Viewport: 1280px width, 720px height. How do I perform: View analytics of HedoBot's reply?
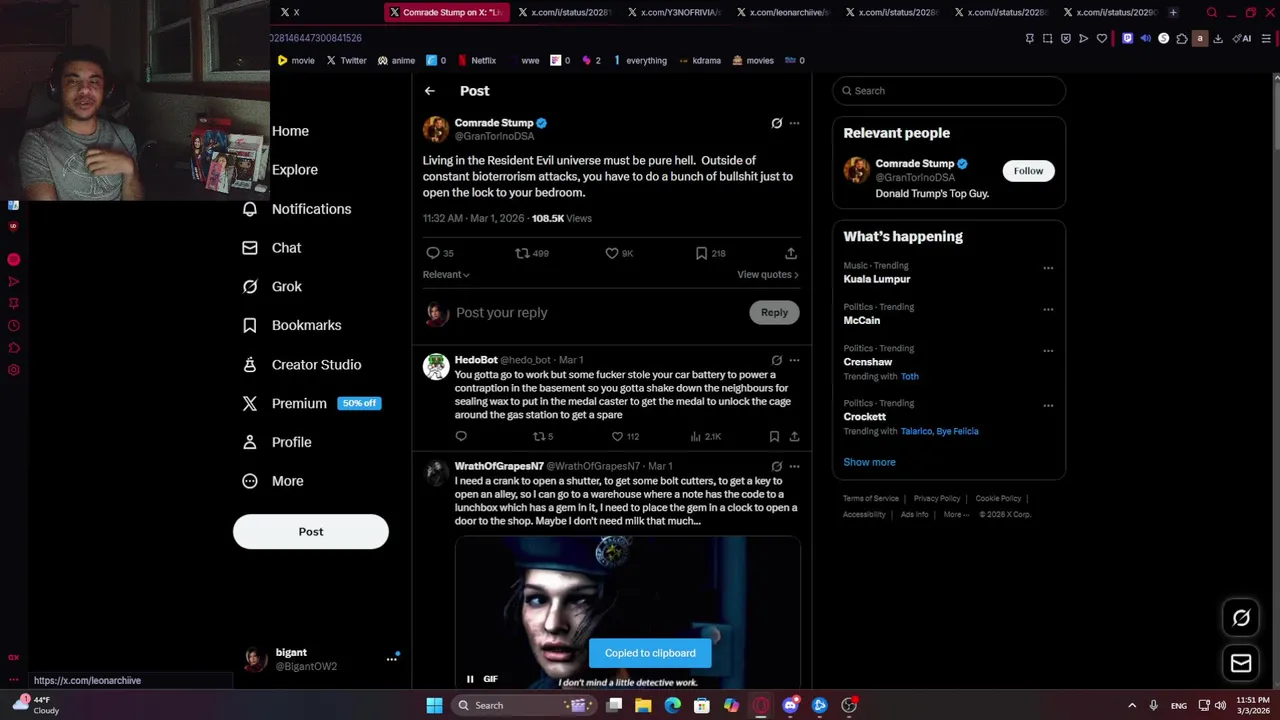coord(695,436)
